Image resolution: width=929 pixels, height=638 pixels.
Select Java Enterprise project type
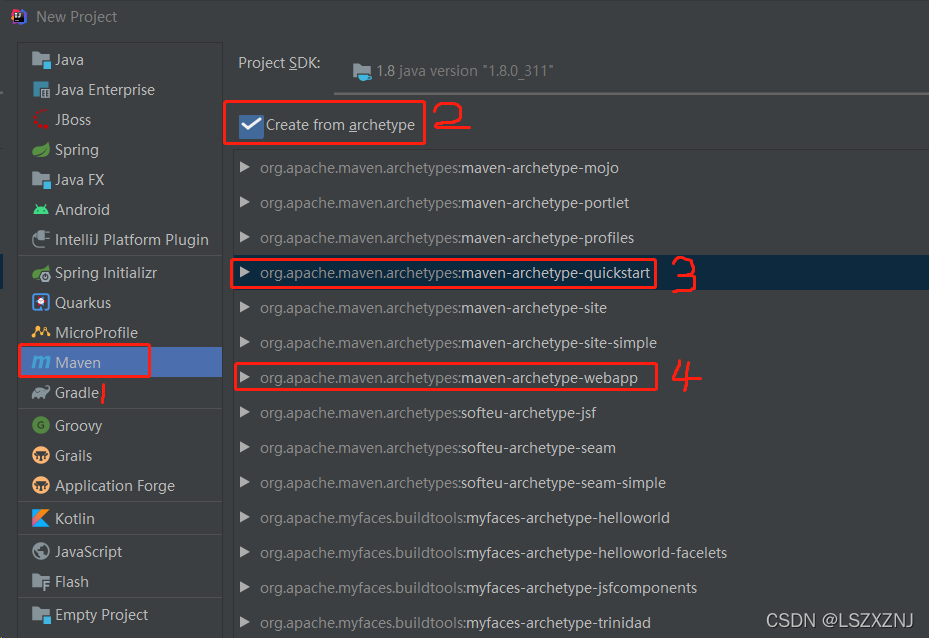120,90
